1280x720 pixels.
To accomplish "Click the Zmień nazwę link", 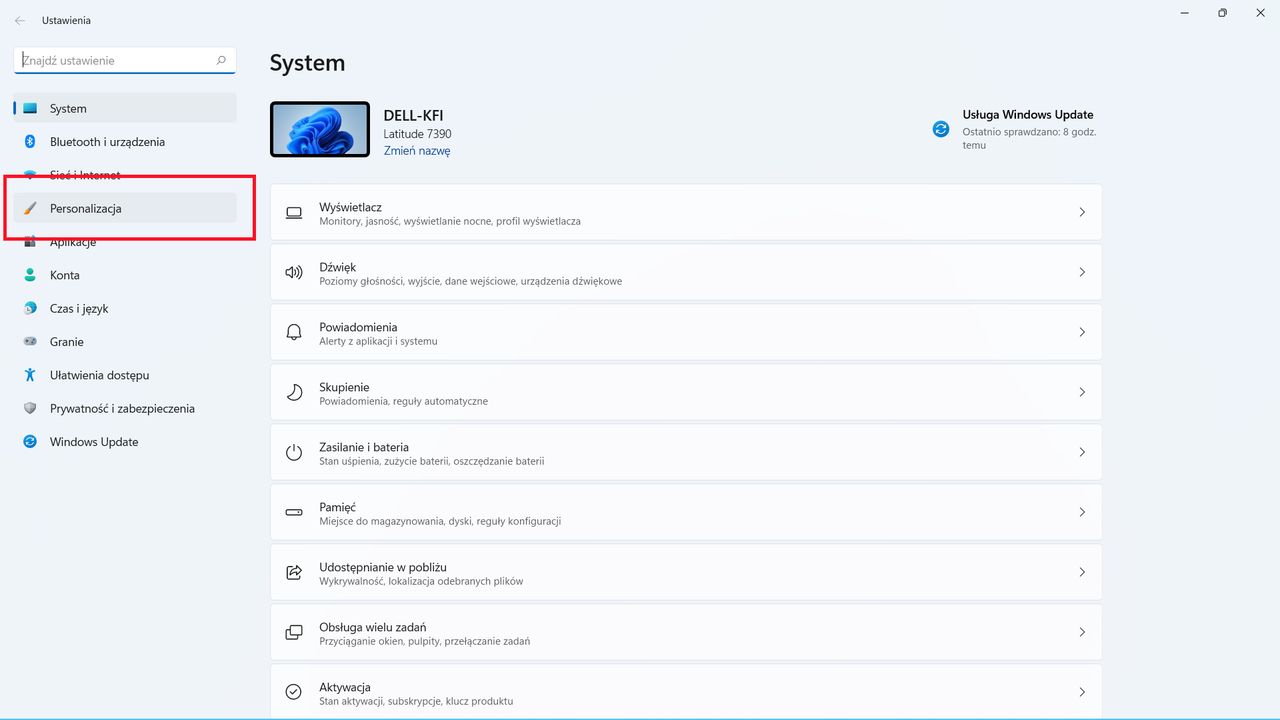I will tap(418, 149).
